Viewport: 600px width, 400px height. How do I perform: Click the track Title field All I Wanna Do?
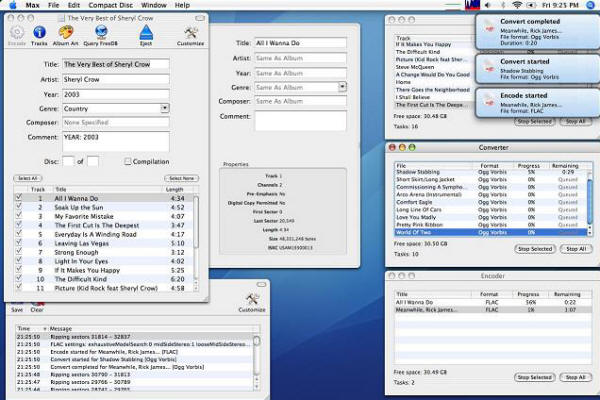pos(301,43)
